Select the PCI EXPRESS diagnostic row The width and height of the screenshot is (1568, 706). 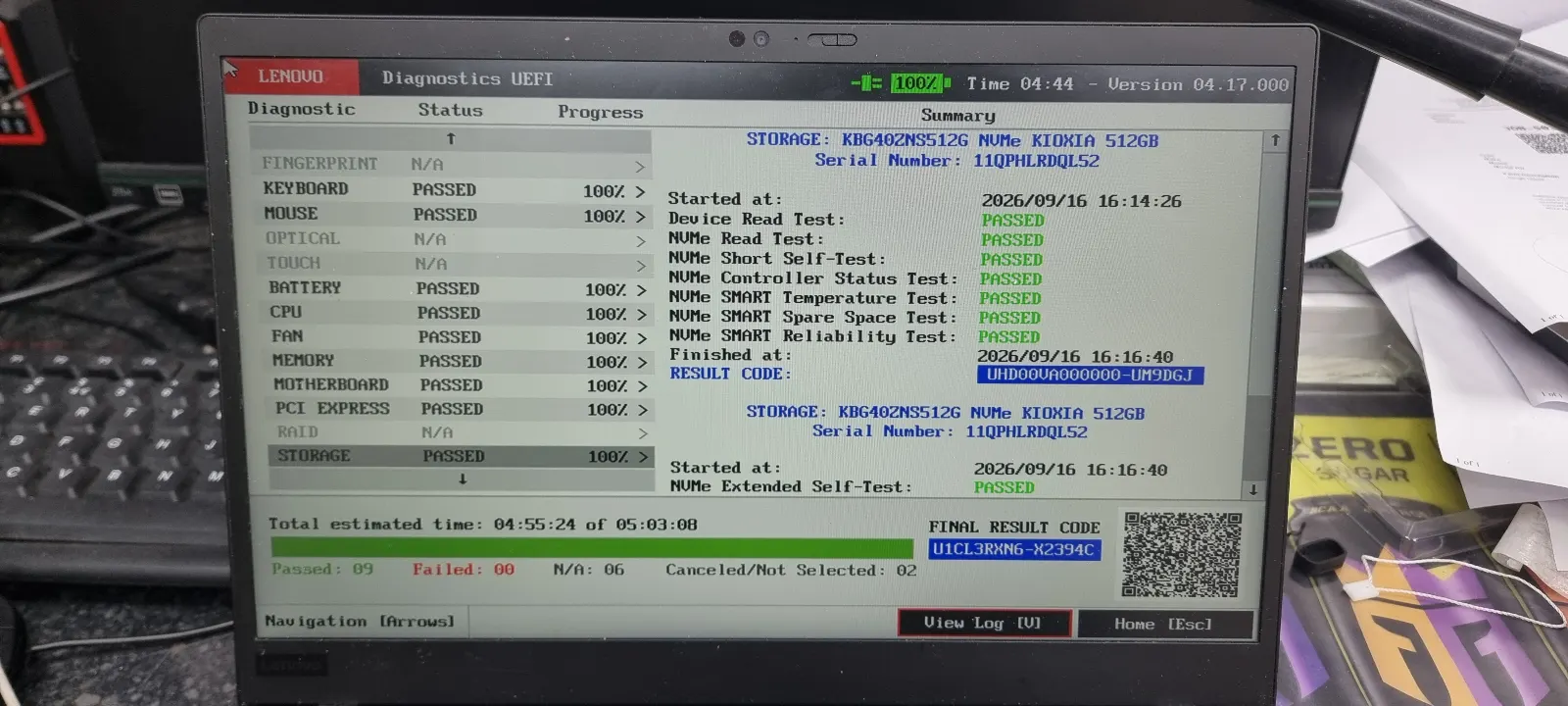(x=460, y=409)
